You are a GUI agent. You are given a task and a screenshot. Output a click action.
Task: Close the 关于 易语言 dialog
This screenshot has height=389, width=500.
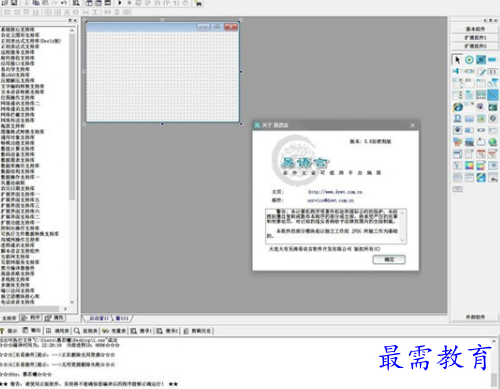point(412,125)
